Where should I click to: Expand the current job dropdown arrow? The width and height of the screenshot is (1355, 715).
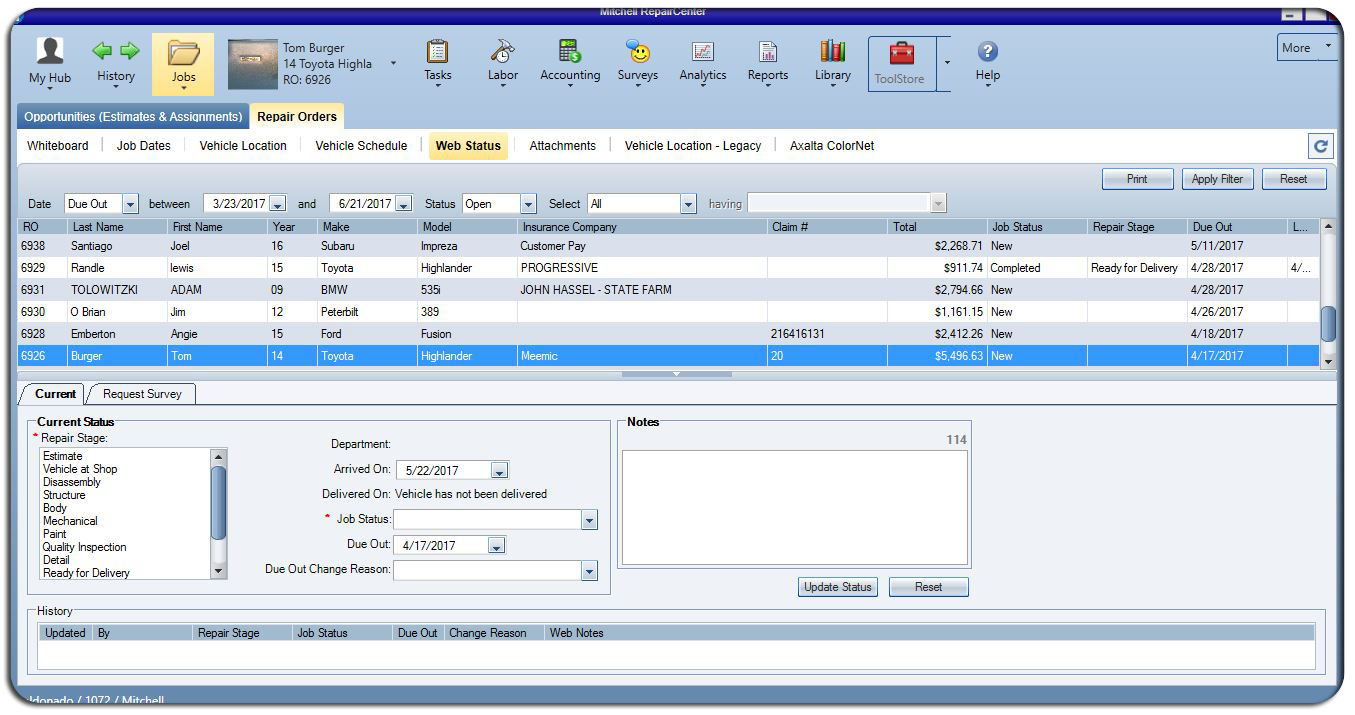pyautogui.click(x=393, y=63)
